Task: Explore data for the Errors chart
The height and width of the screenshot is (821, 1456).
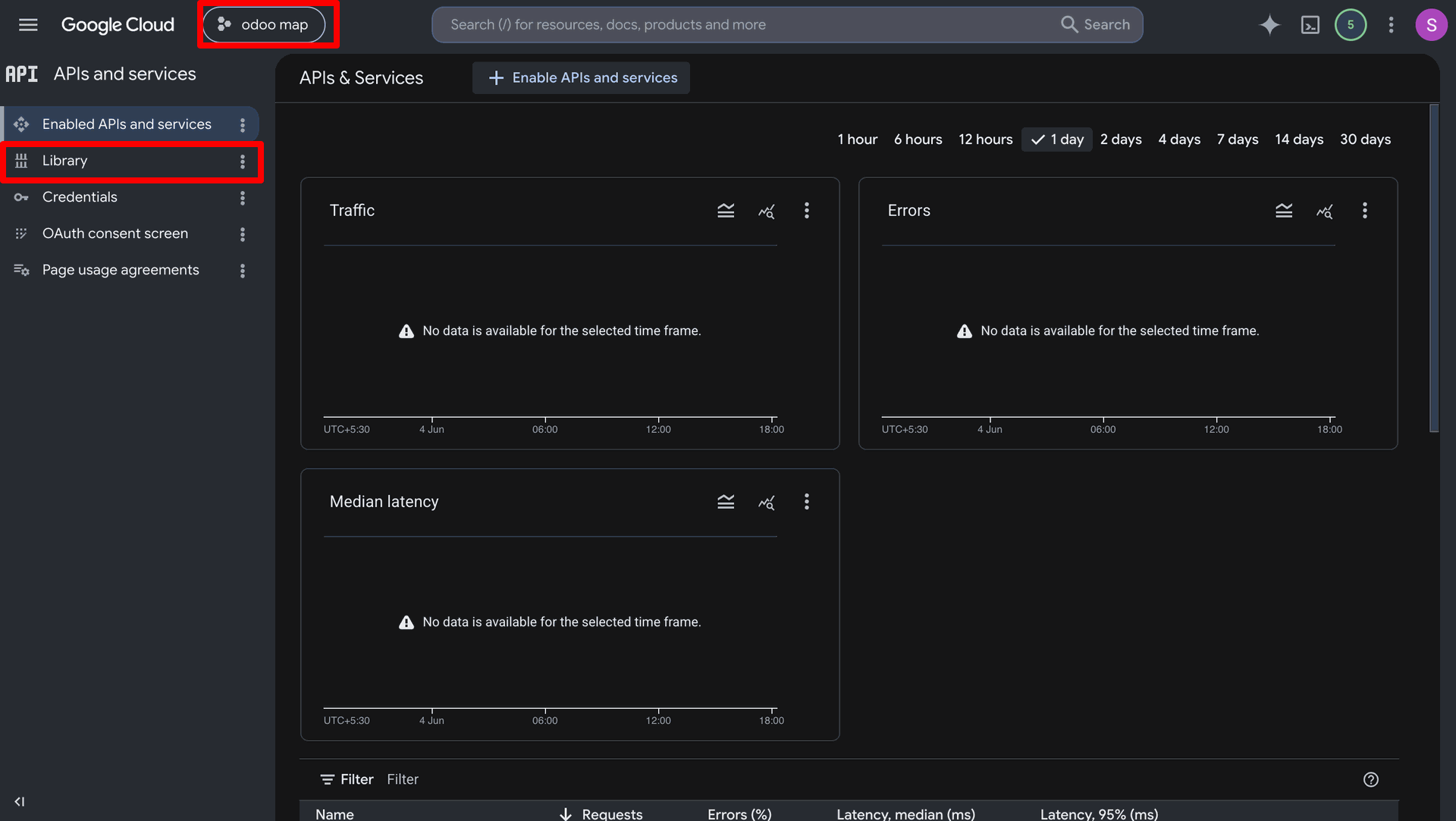Action: 1324,211
